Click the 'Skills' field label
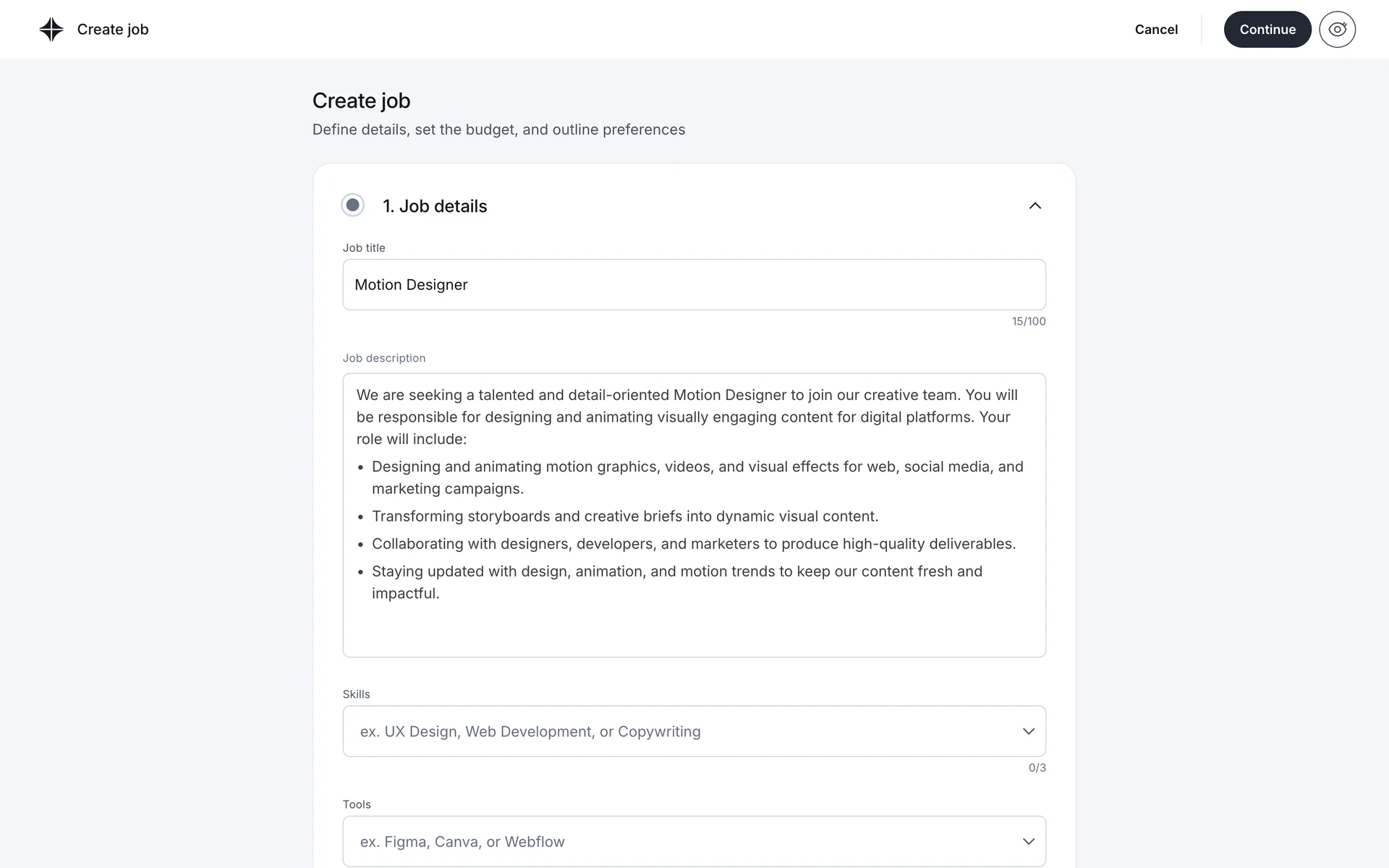Screen dimensions: 1389x868 pos(356,694)
